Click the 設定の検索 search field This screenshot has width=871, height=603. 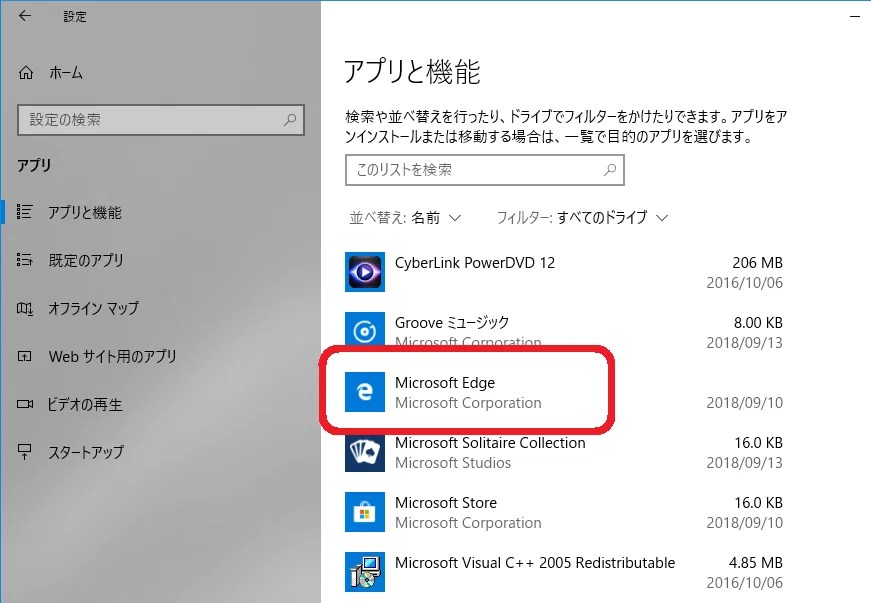(x=161, y=119)
